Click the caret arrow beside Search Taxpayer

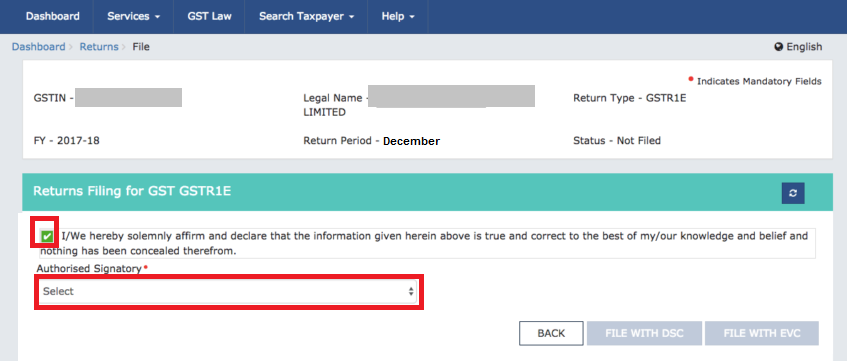pos(352,17)
